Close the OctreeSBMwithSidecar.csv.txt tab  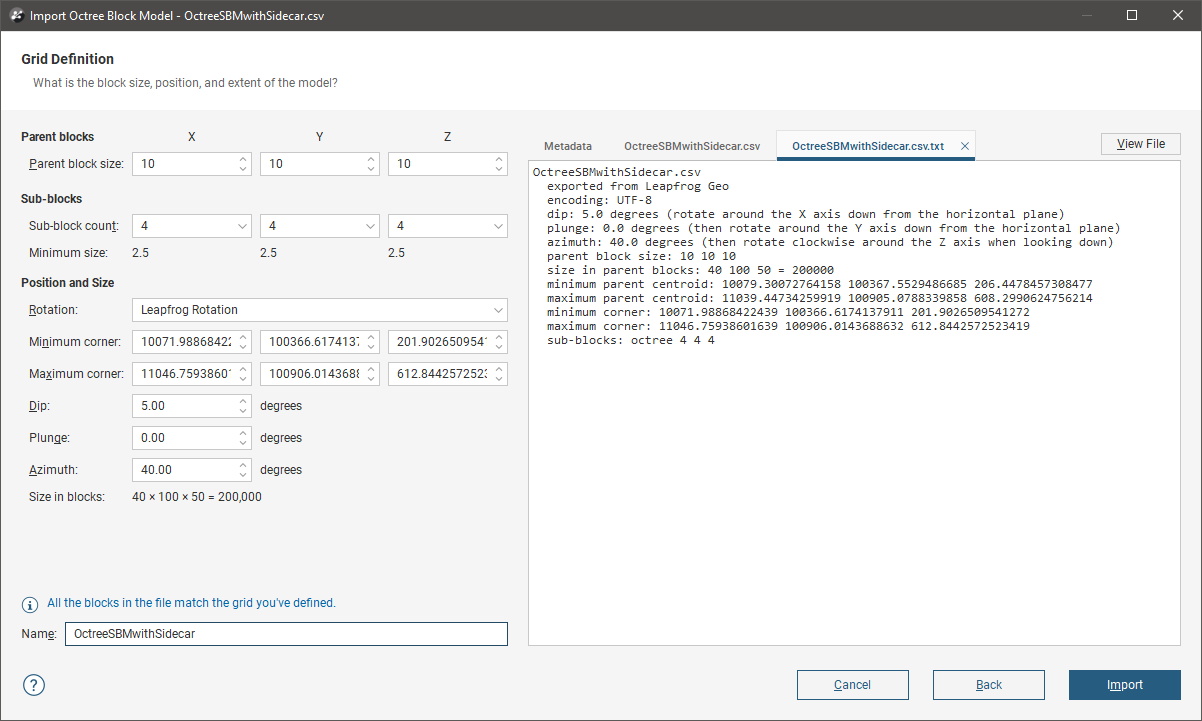(965, 146)
